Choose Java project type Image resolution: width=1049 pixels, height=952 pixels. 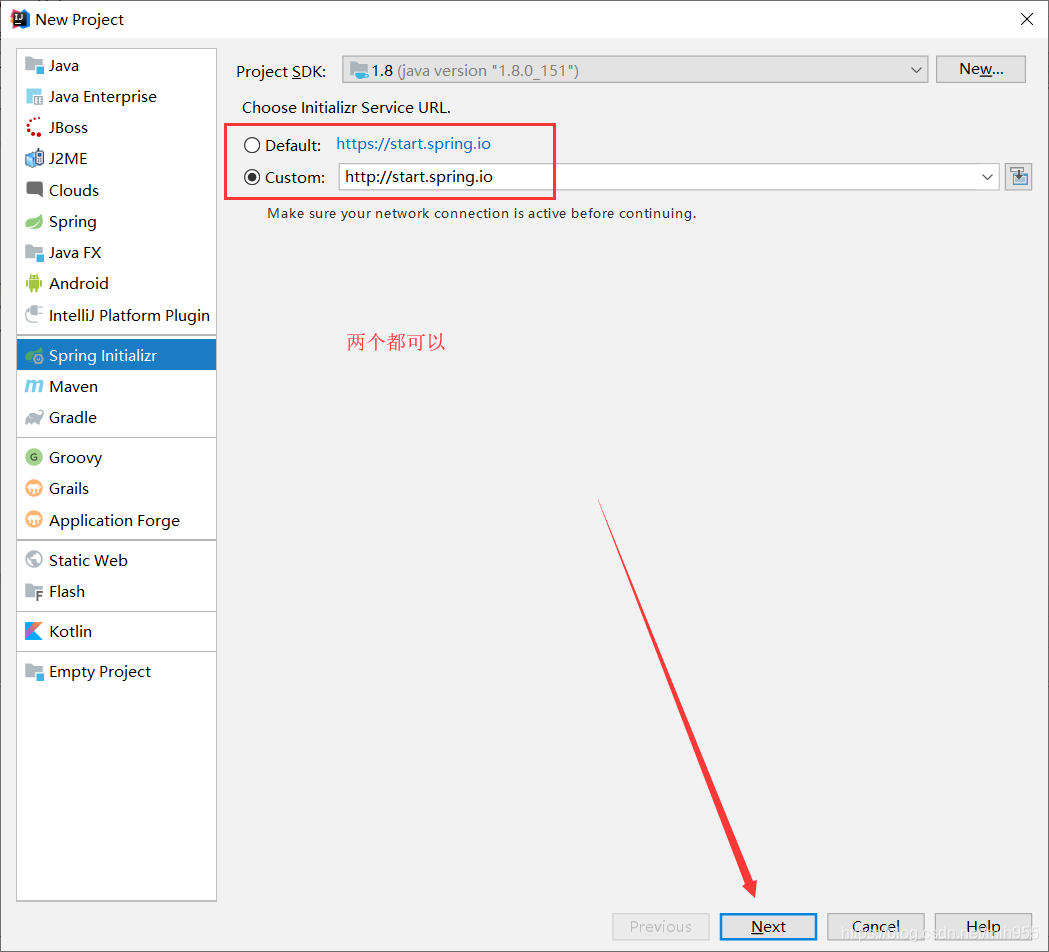(x=116, y=66)
